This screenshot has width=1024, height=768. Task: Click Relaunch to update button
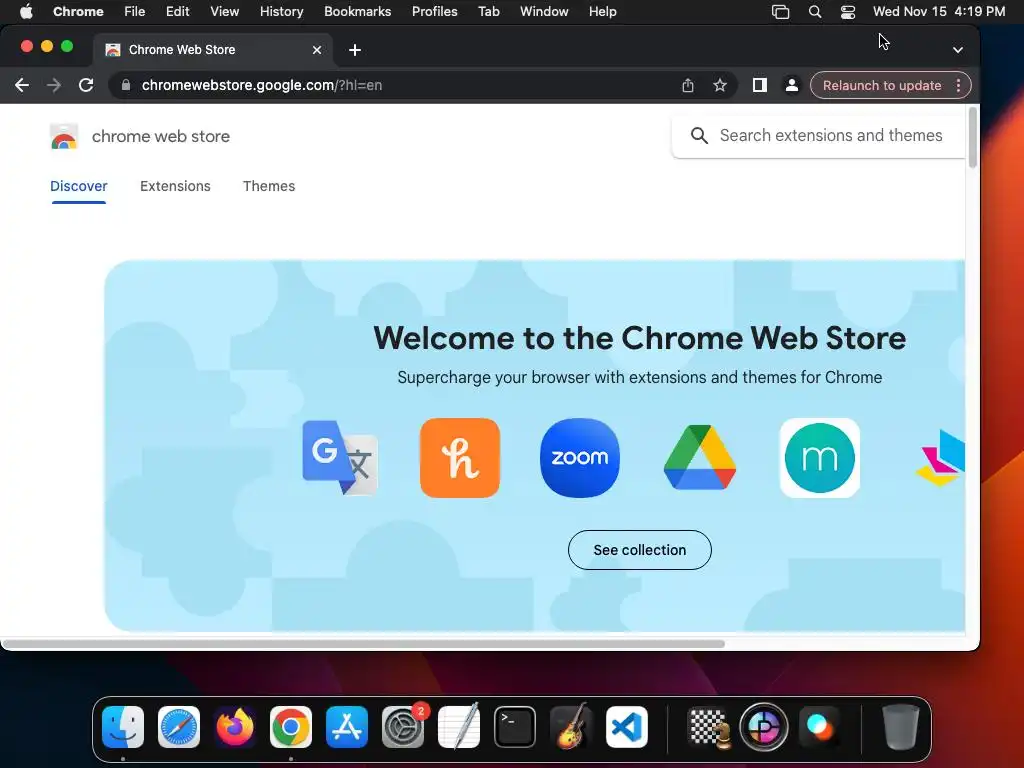tap(882, 86)
